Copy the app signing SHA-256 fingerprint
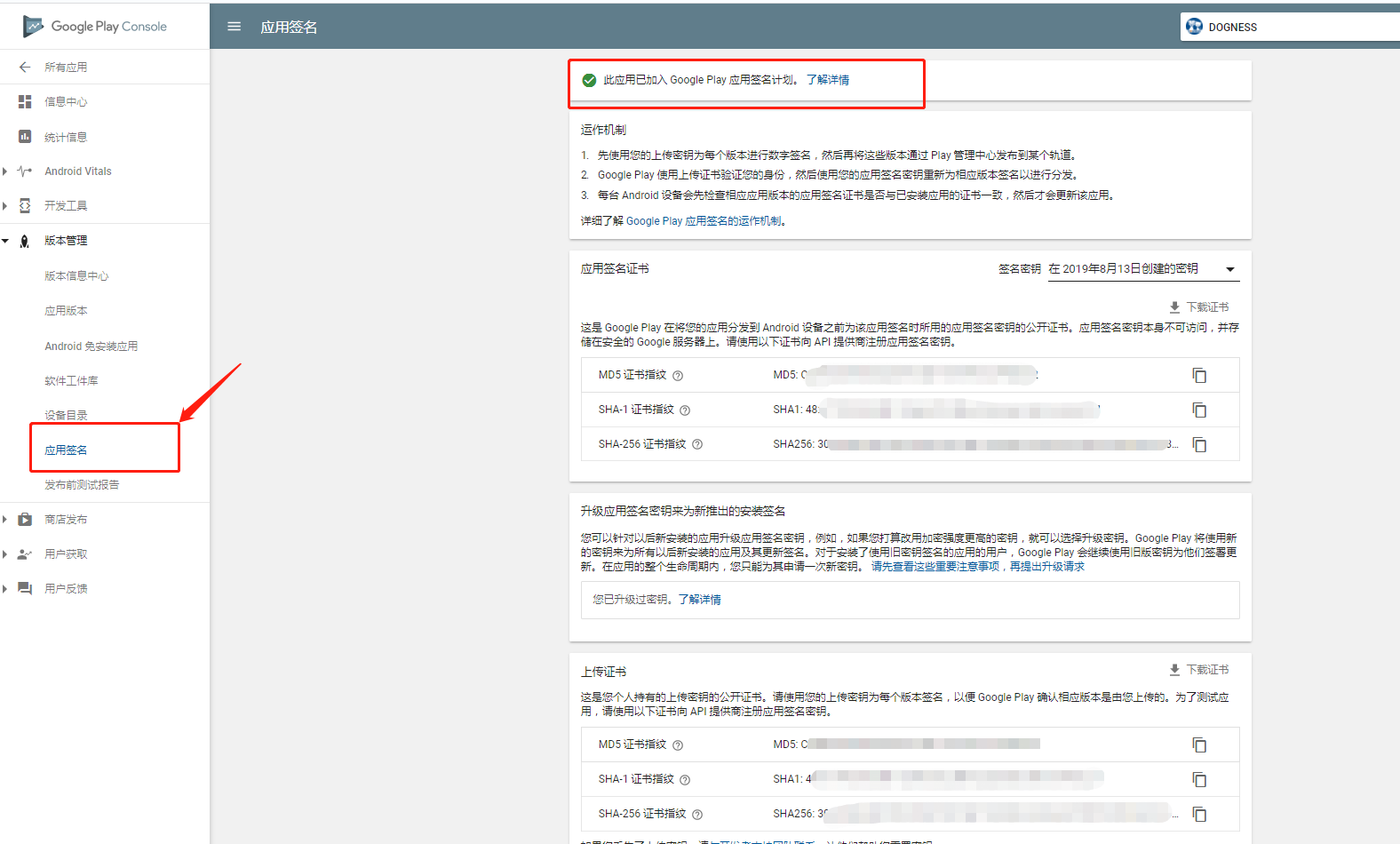 click(1199, 445)
